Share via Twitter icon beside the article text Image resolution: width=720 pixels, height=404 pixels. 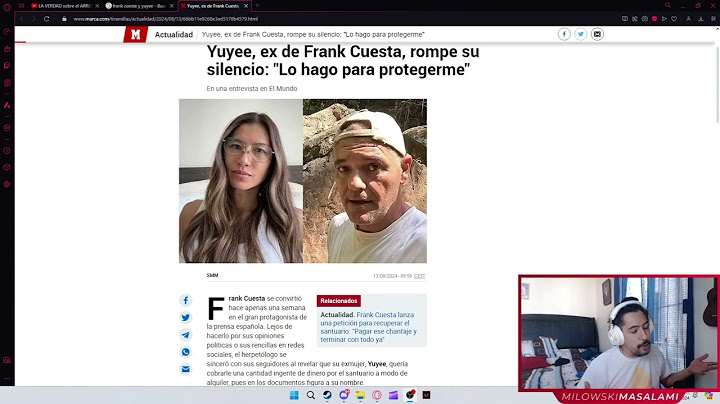[x=186, y=317]
